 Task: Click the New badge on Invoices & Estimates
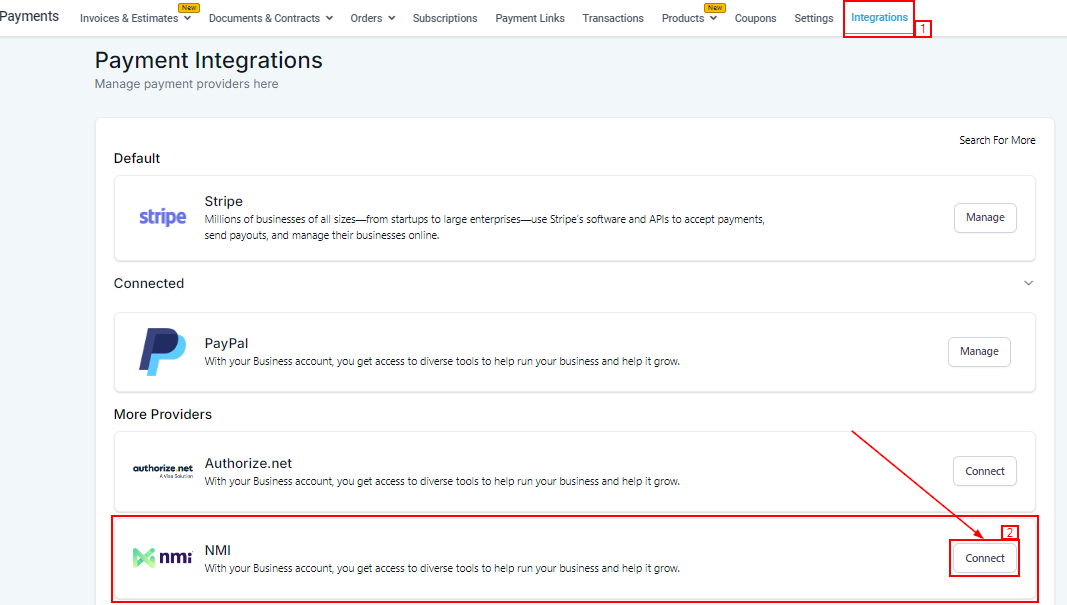click(x=188, y=7)
